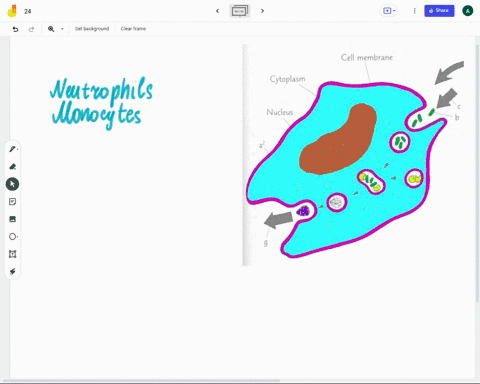Open the more options menu
The height and width of the screenshot is (384, 480).
pos(414,11)
